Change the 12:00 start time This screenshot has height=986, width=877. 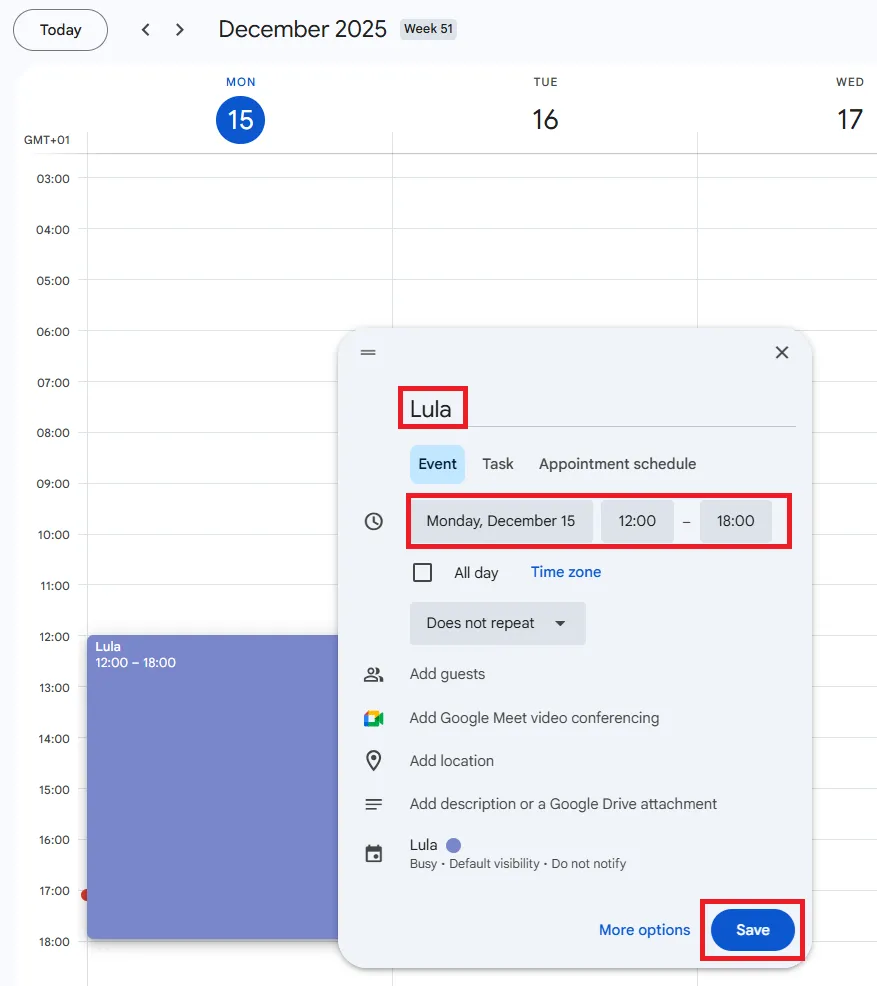coord(637,521)
